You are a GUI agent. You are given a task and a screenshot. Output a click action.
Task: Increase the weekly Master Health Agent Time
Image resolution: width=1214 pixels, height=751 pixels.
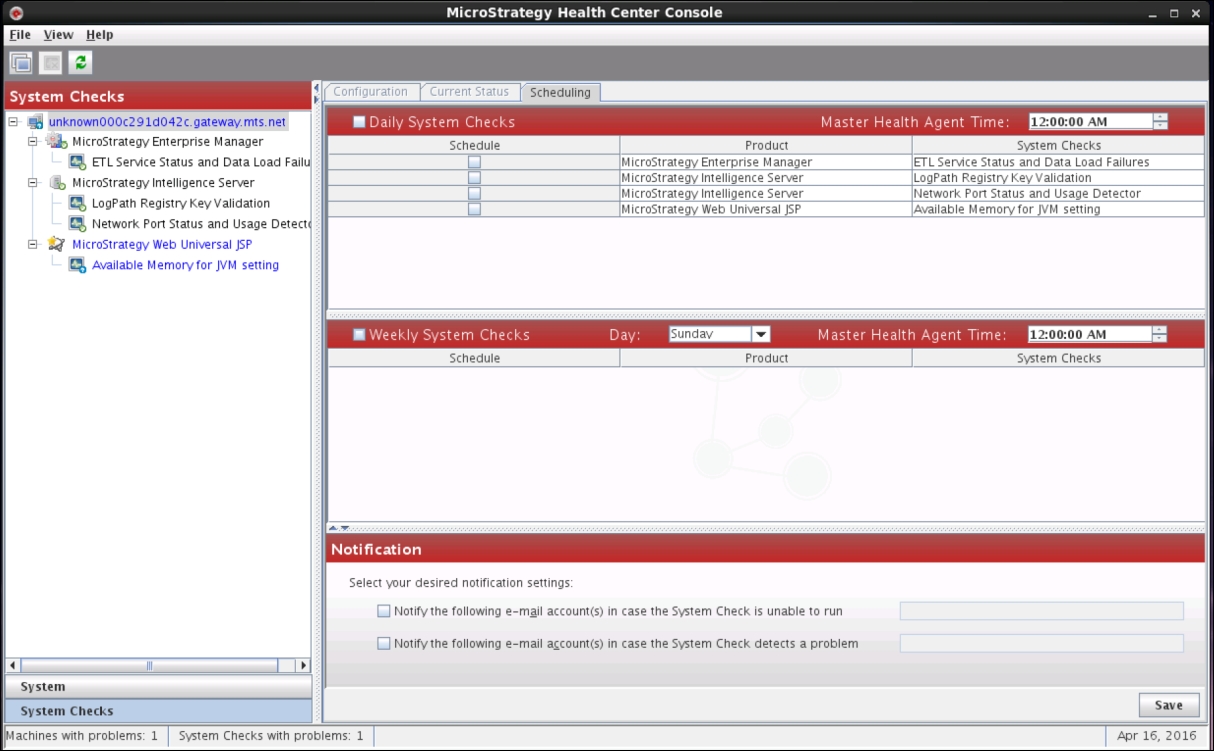(1160, 331)
